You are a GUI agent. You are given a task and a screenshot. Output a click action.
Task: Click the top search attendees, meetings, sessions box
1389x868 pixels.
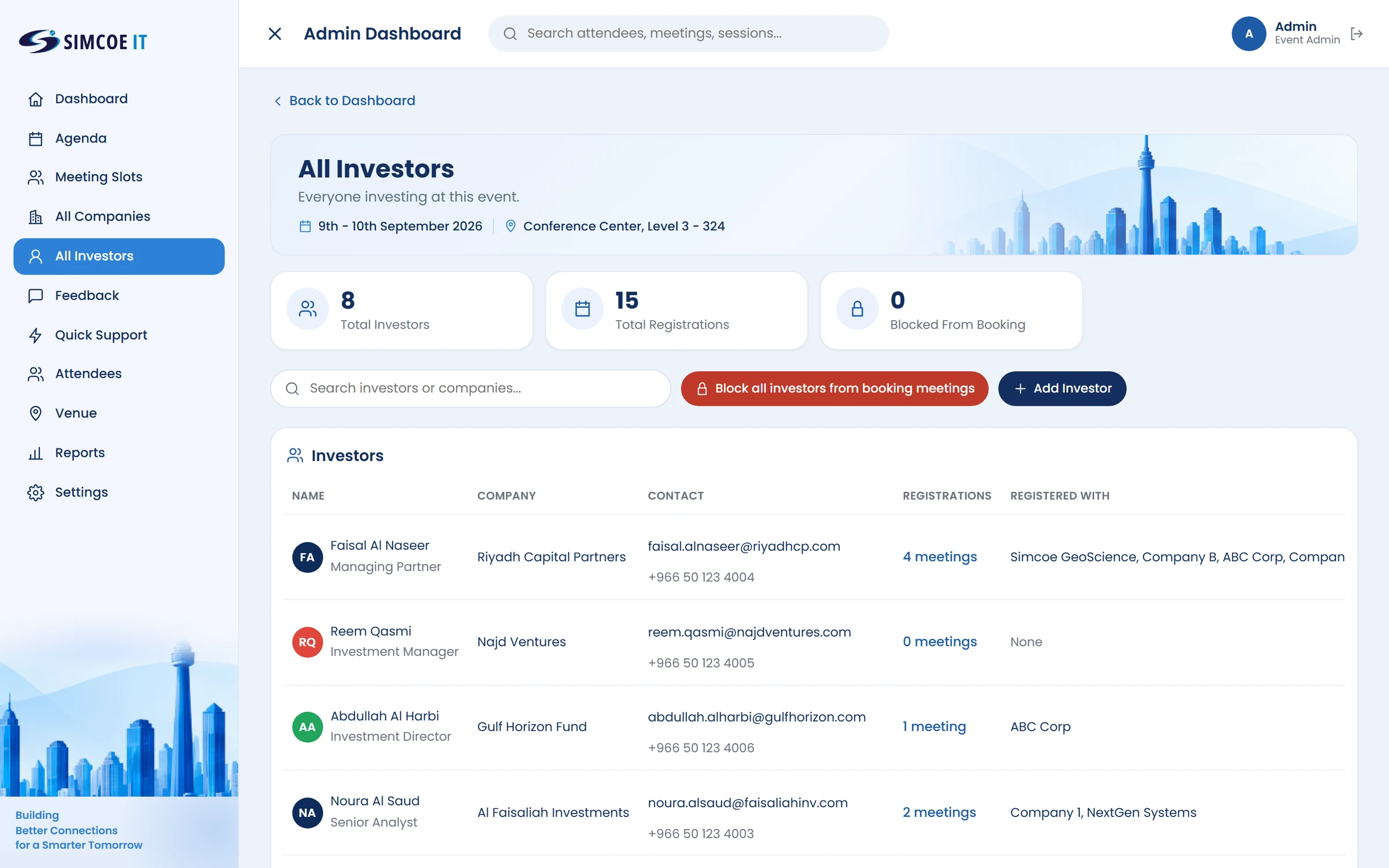[688, 34]
